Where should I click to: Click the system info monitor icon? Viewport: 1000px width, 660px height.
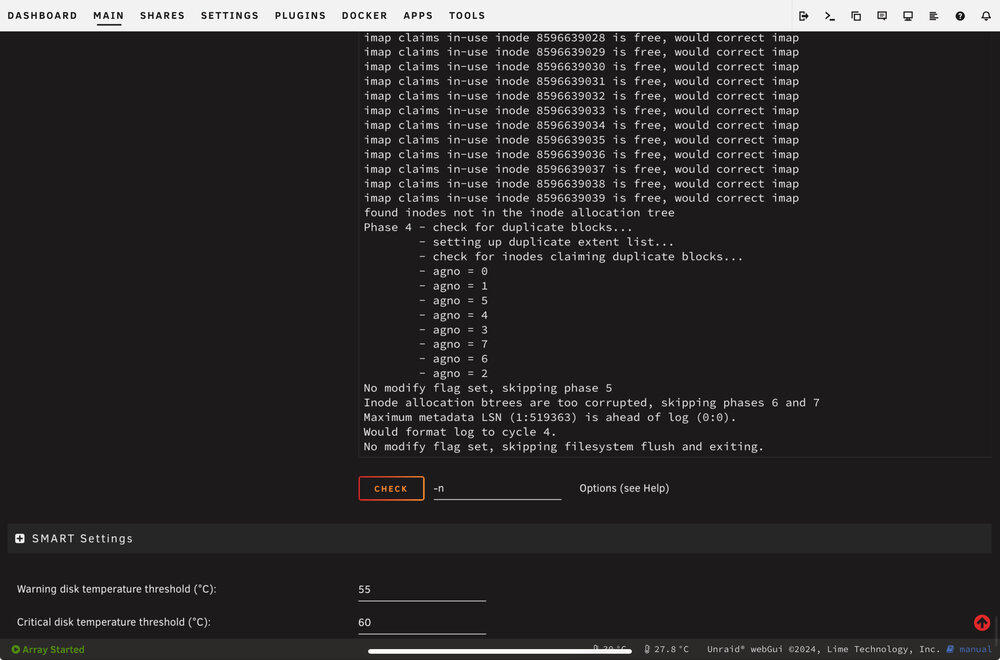[x=908, y=16]
